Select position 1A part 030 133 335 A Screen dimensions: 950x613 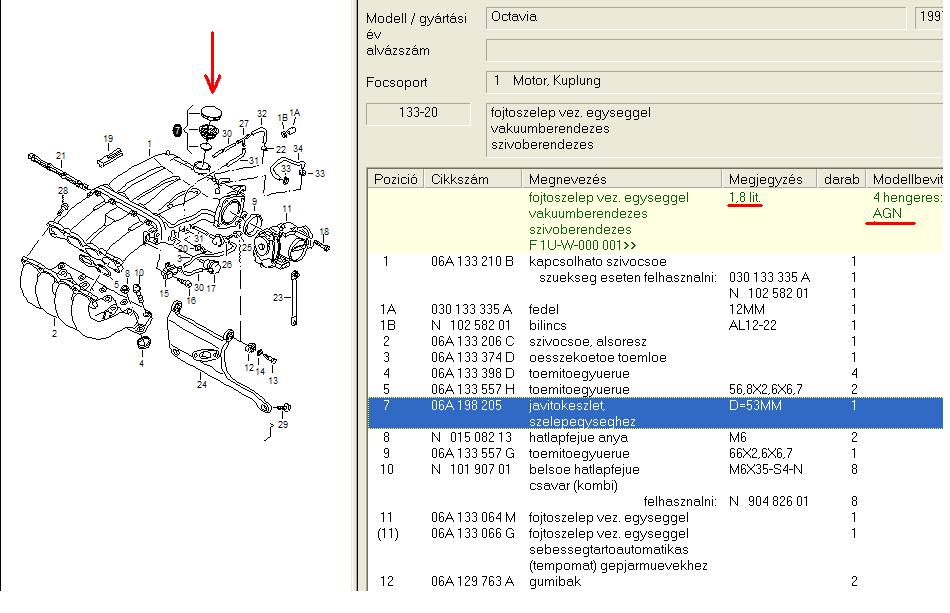471,310
